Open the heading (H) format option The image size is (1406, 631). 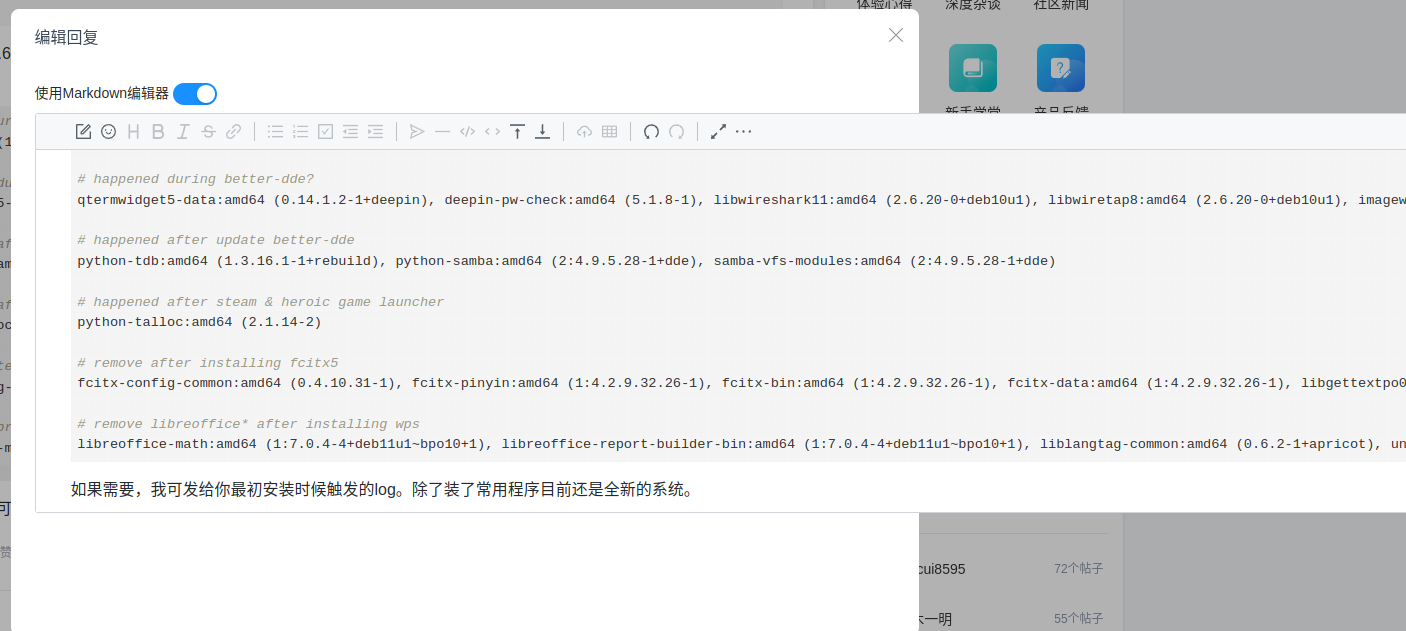pos(134,131)
